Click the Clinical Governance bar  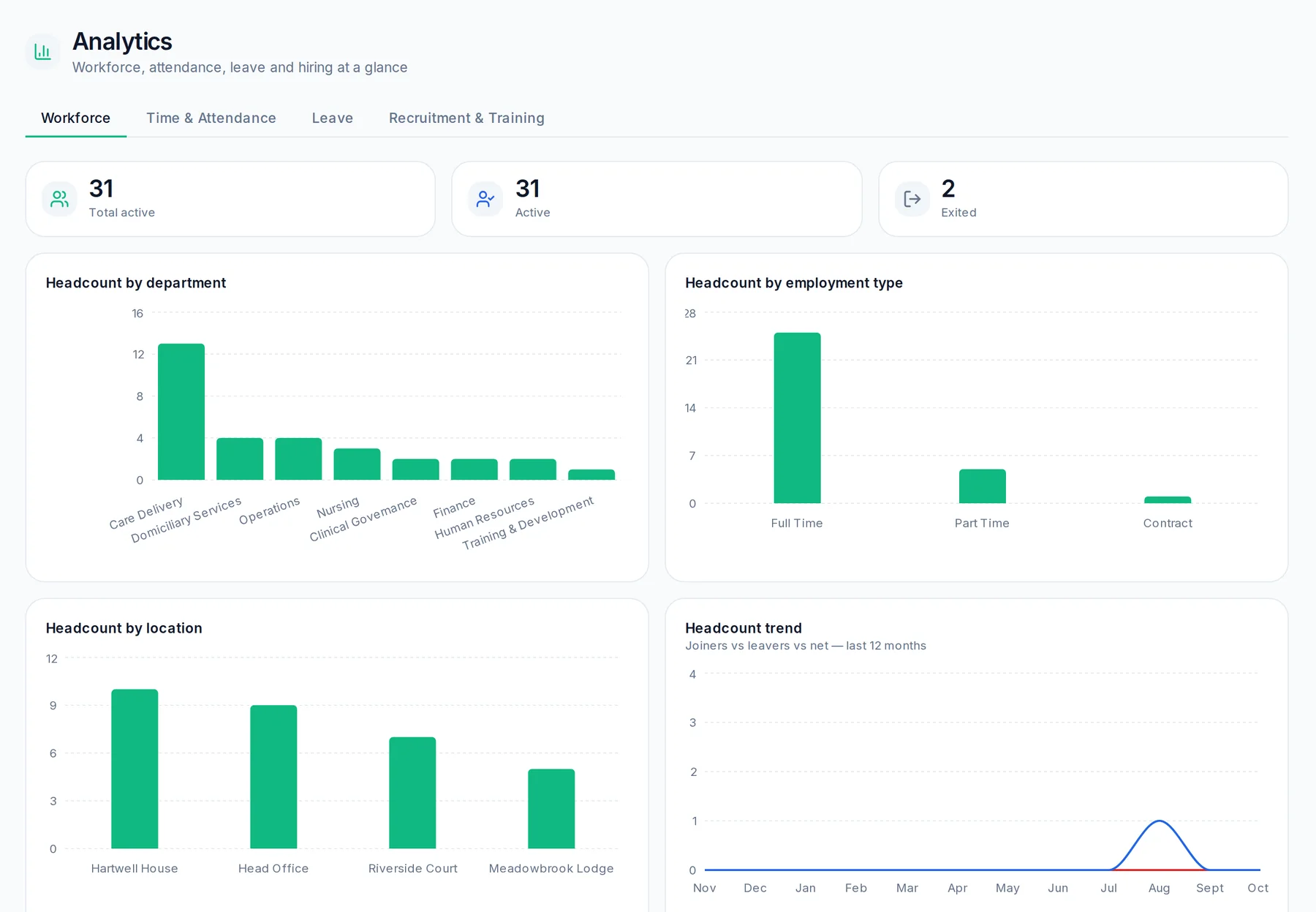[x=415, y=470]
